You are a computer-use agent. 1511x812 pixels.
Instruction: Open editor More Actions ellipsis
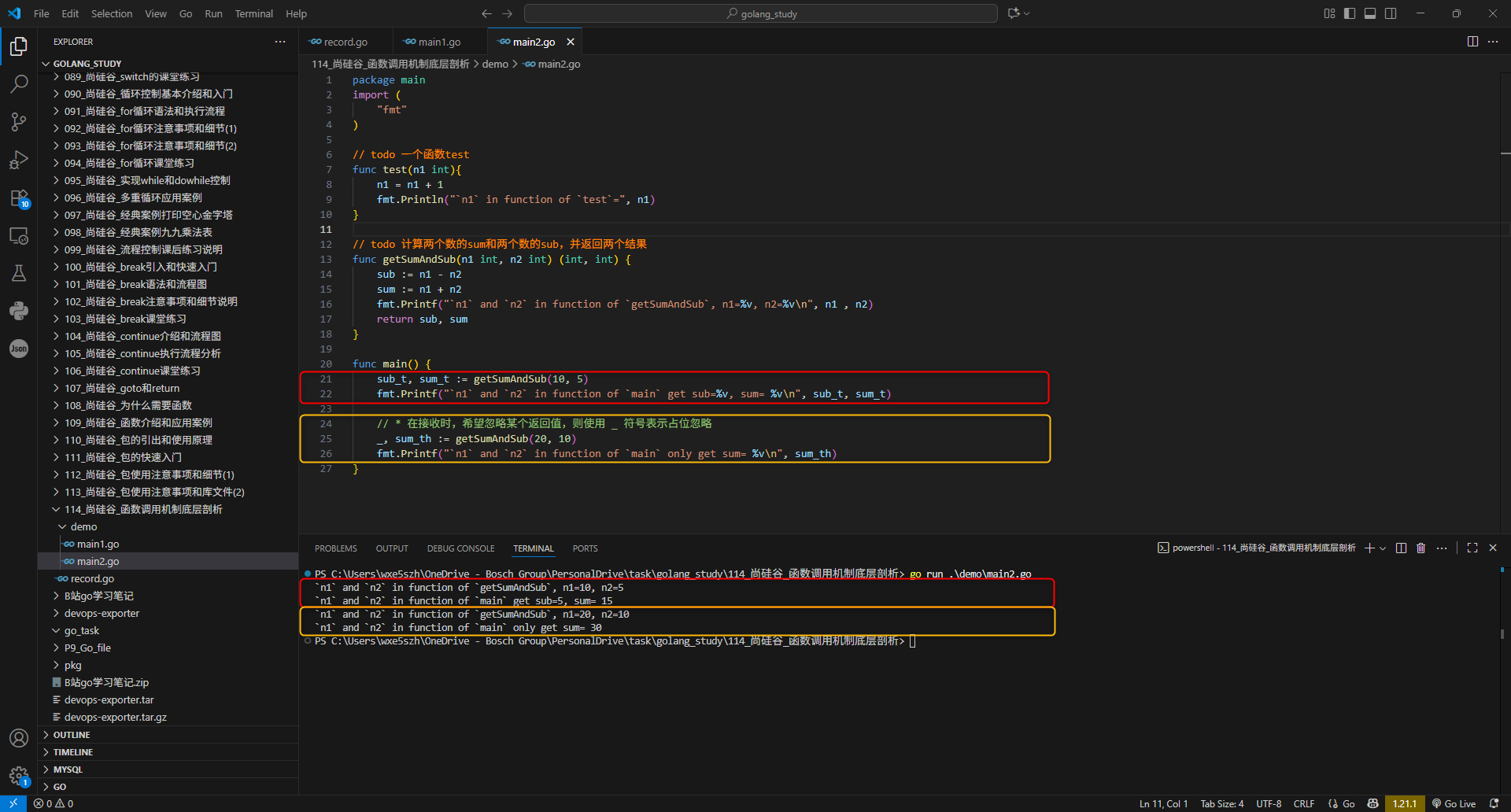click(x=1493, y=42)
